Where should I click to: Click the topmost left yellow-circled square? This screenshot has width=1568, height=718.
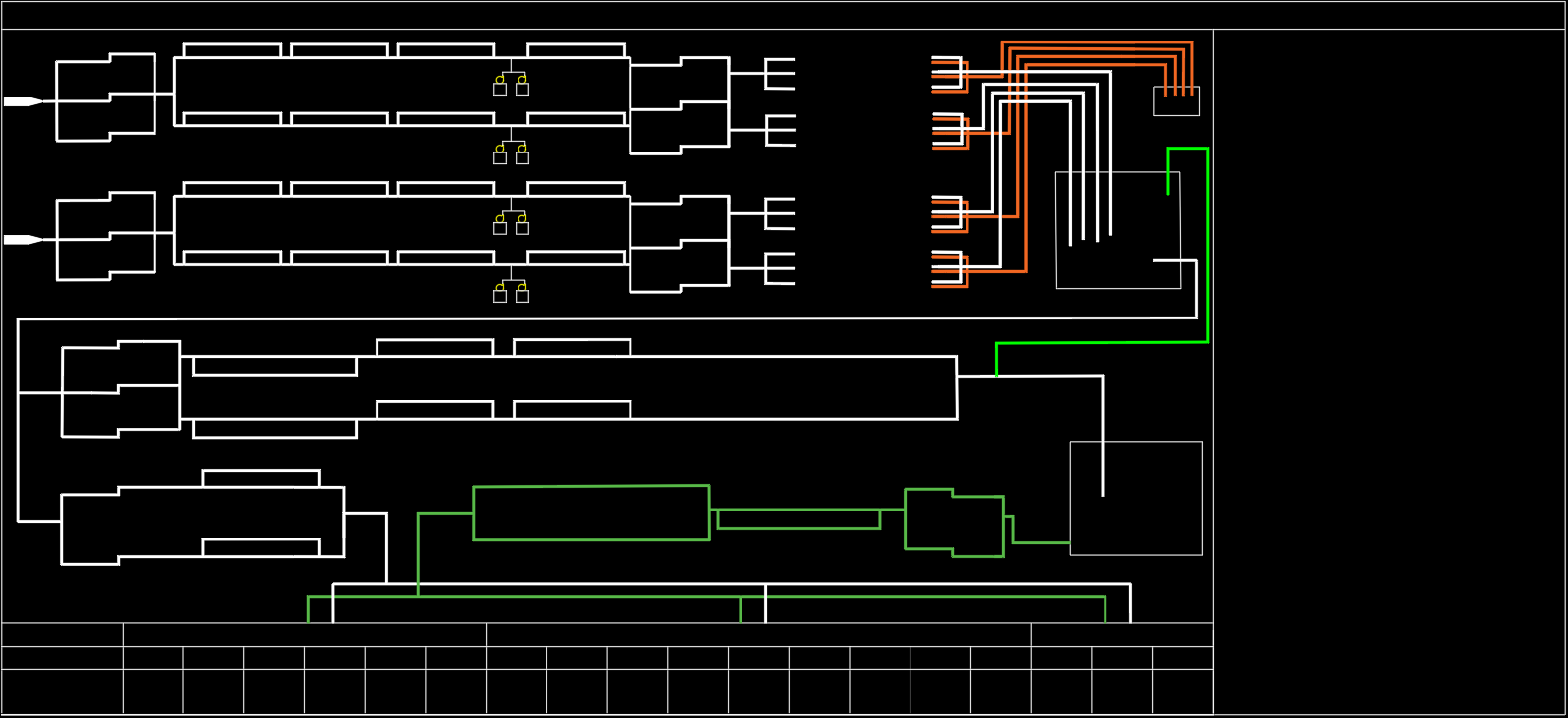(500, 89)
